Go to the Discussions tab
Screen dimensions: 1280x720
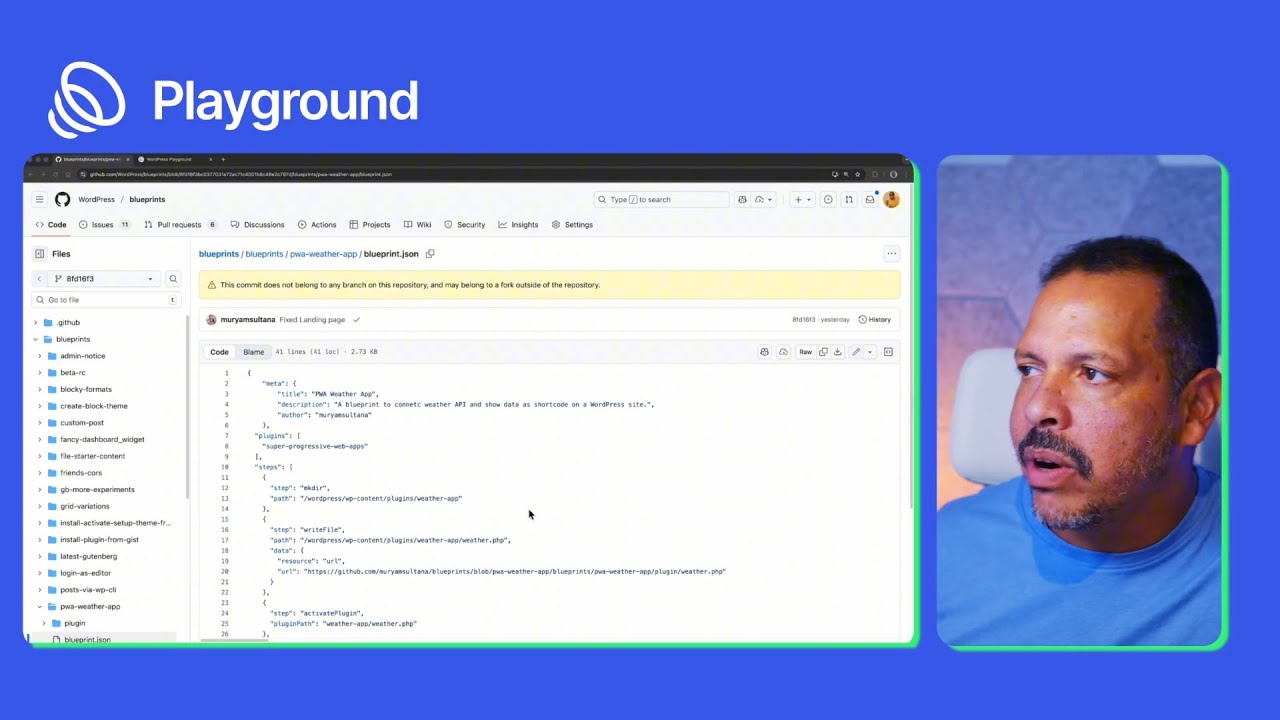257,225
